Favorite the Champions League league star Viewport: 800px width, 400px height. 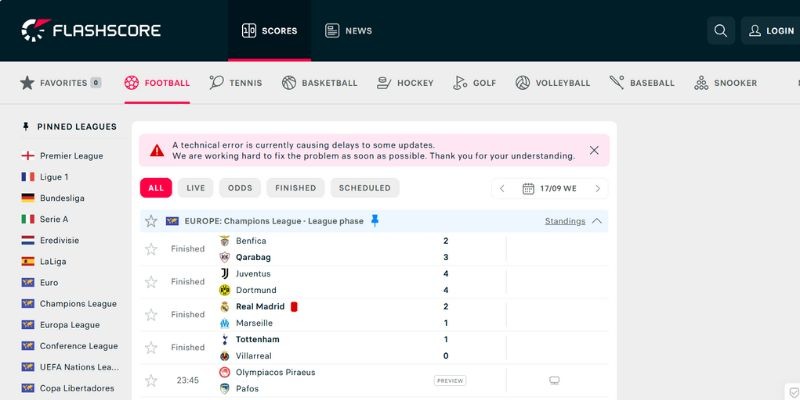pos(151,221)
